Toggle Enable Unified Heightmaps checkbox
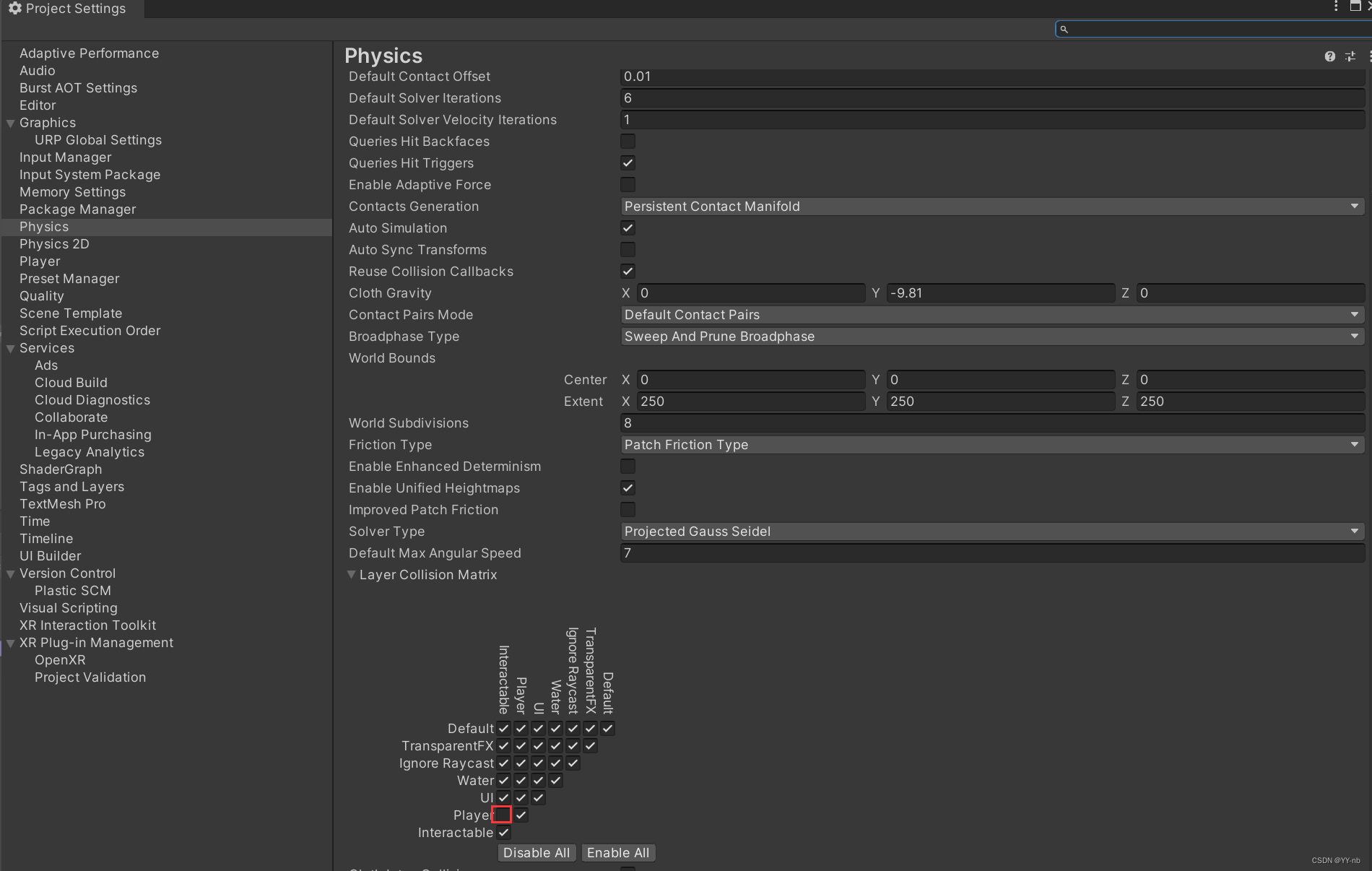The image size is (1372, 871). 628,488
